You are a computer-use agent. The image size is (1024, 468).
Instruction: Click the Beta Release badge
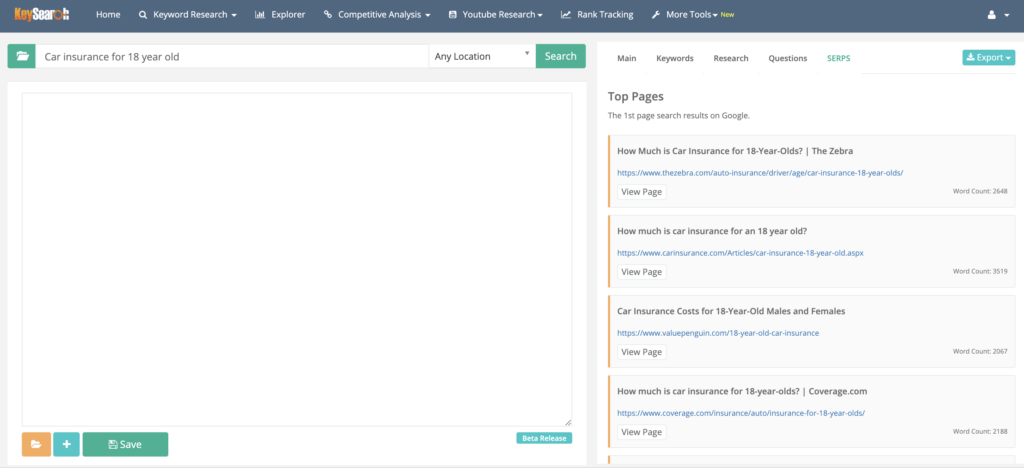coord(544,438)
